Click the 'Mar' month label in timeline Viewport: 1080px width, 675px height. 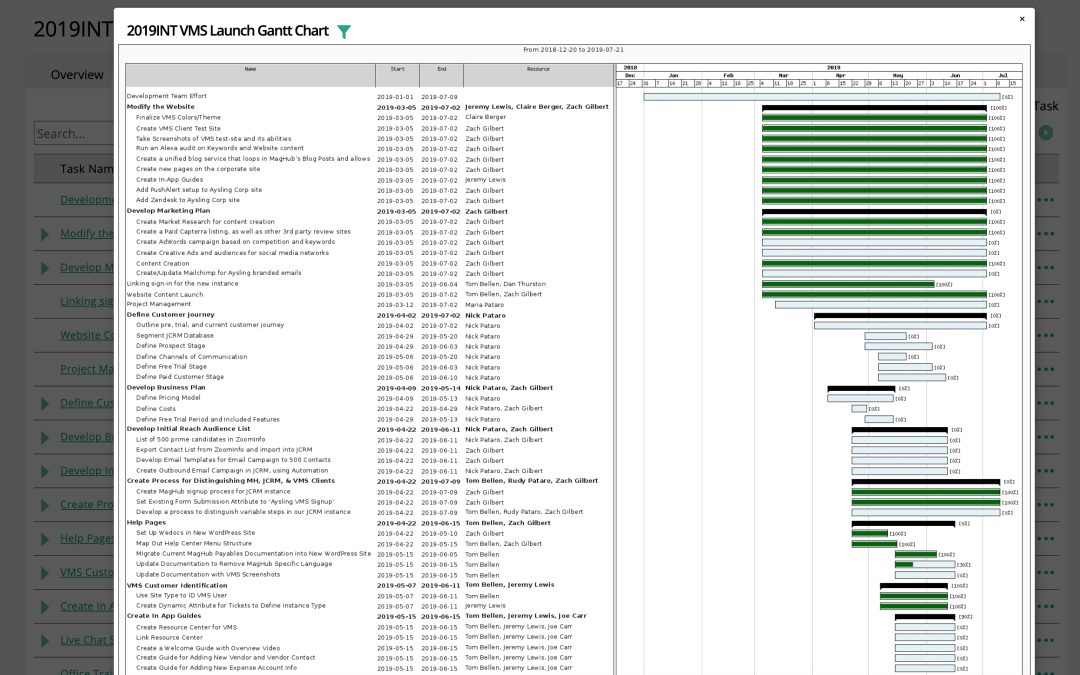[783, 75]
